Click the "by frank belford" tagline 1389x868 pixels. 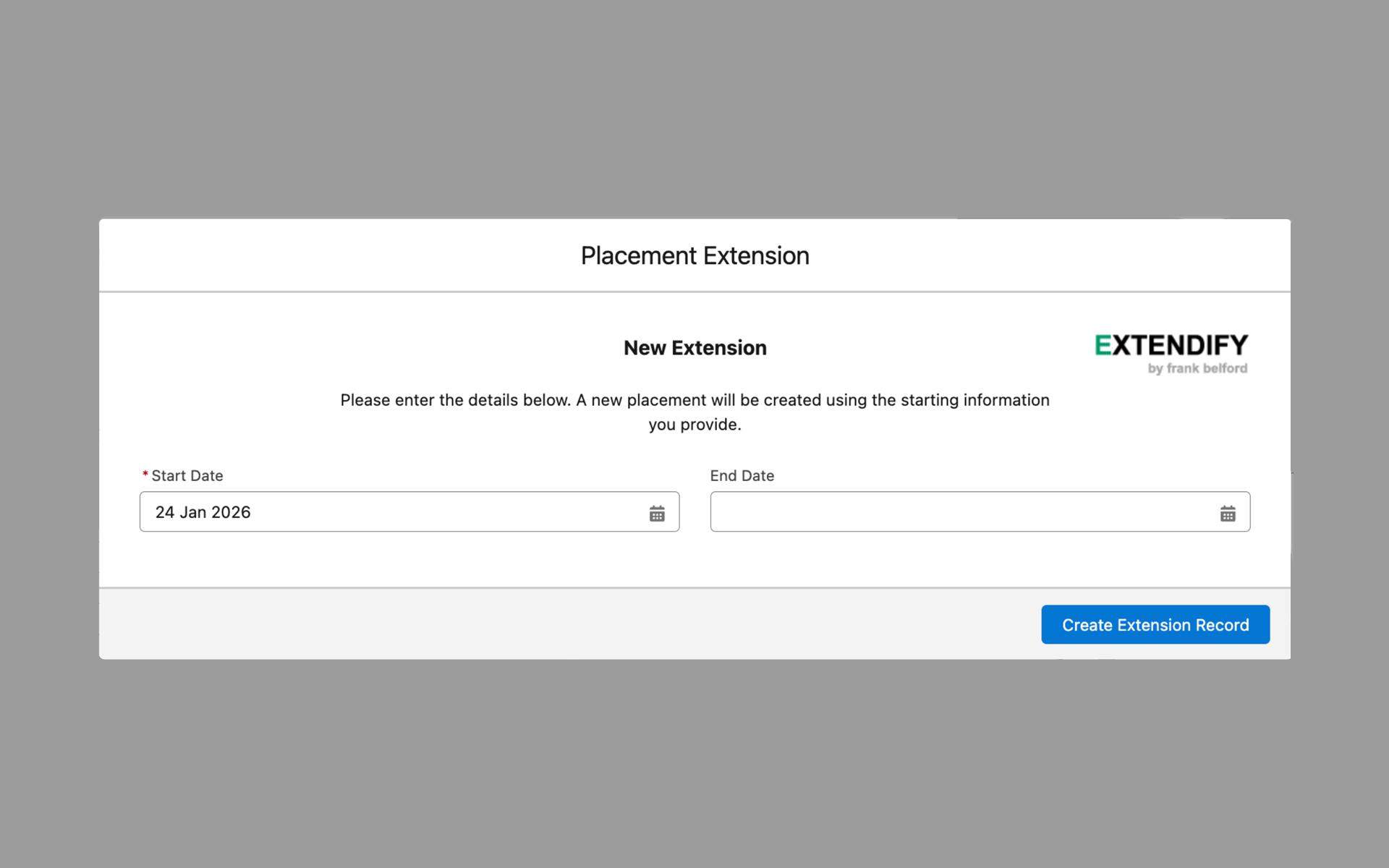click(1197, 368)
